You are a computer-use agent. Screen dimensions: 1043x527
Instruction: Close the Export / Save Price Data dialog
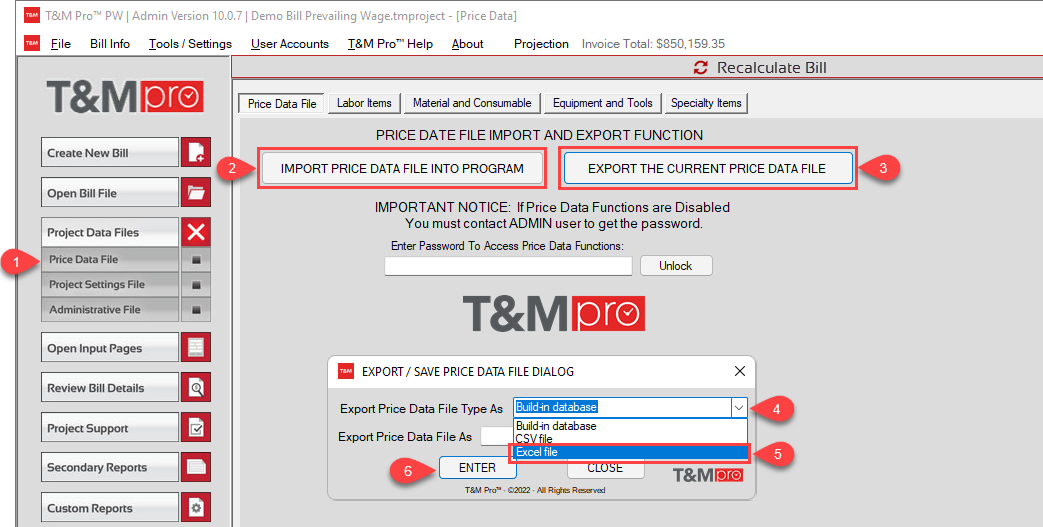pyautogui.click(x=740, y=371)
